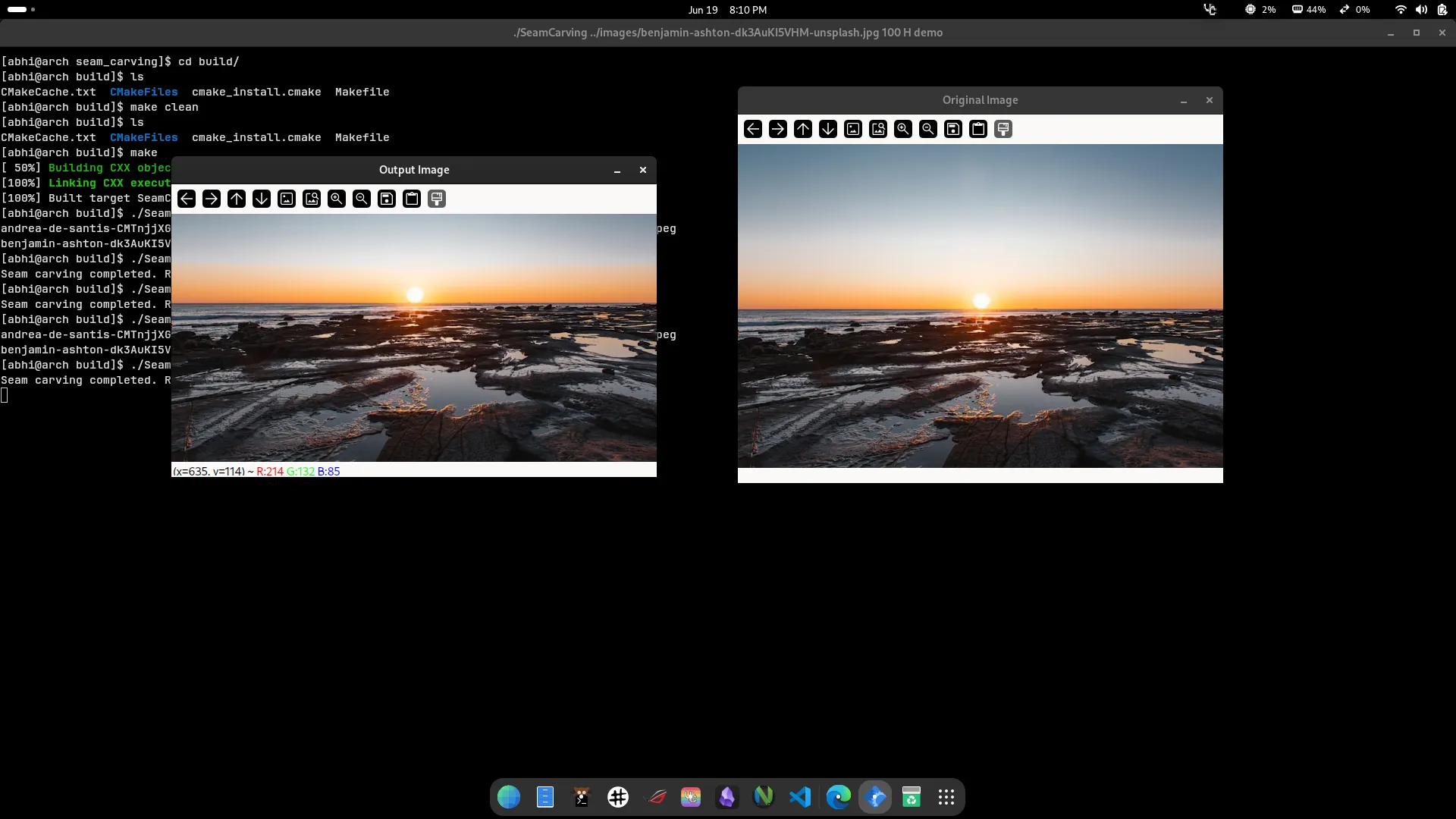This screenshot has width=1456, height=819.
Task: Open the CMakeFiles folder in terminal
Action: point(144,137)
